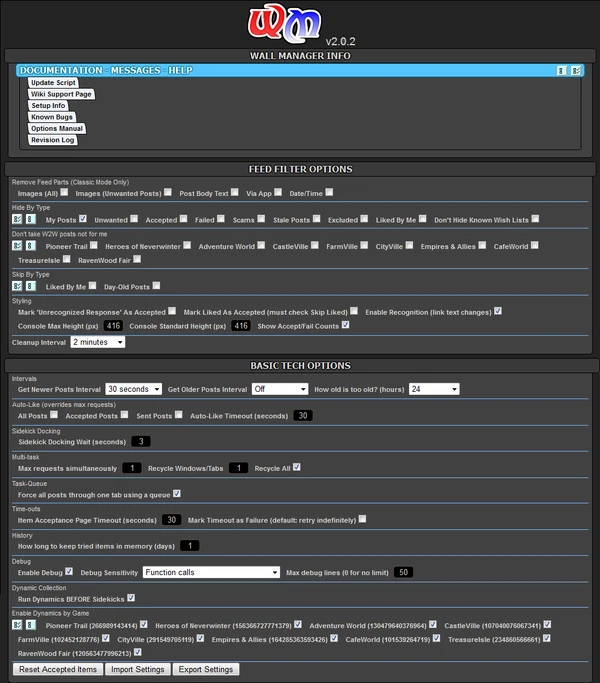Open the Get Newer Posts Interval dropdown
Viewport: 600px width, 683px height.
133,389
